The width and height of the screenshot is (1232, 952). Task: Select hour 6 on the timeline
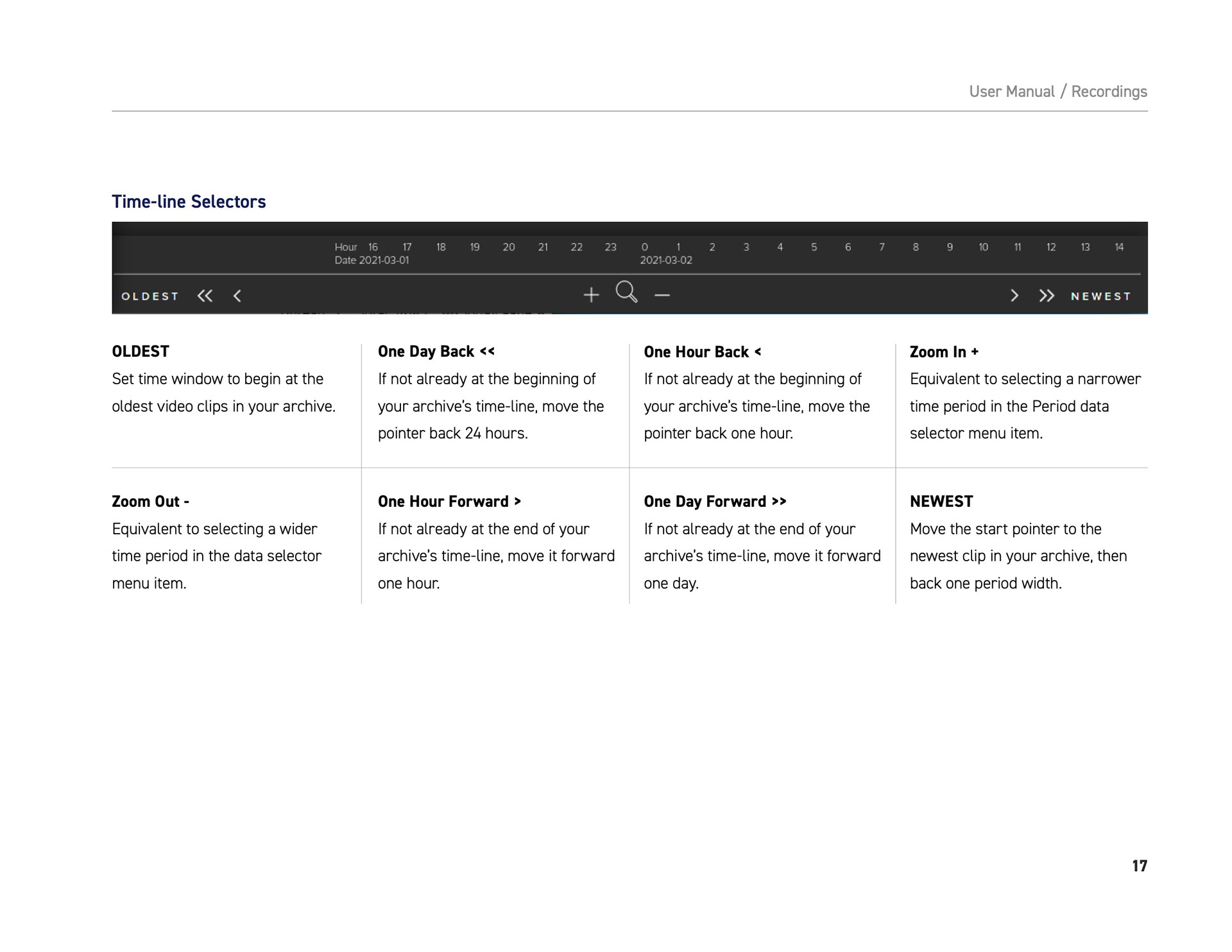pyautogui.click(x=848, y=247)
